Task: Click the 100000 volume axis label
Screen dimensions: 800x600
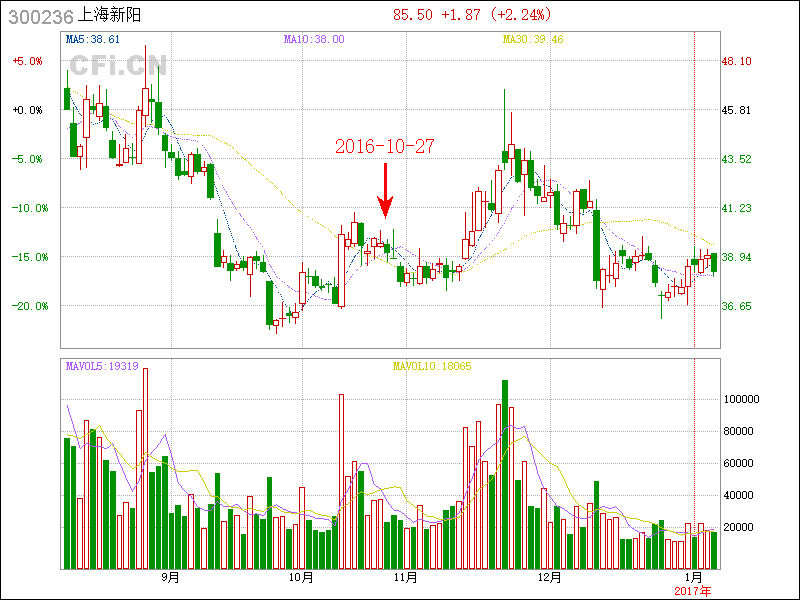Action: point(742,399)
